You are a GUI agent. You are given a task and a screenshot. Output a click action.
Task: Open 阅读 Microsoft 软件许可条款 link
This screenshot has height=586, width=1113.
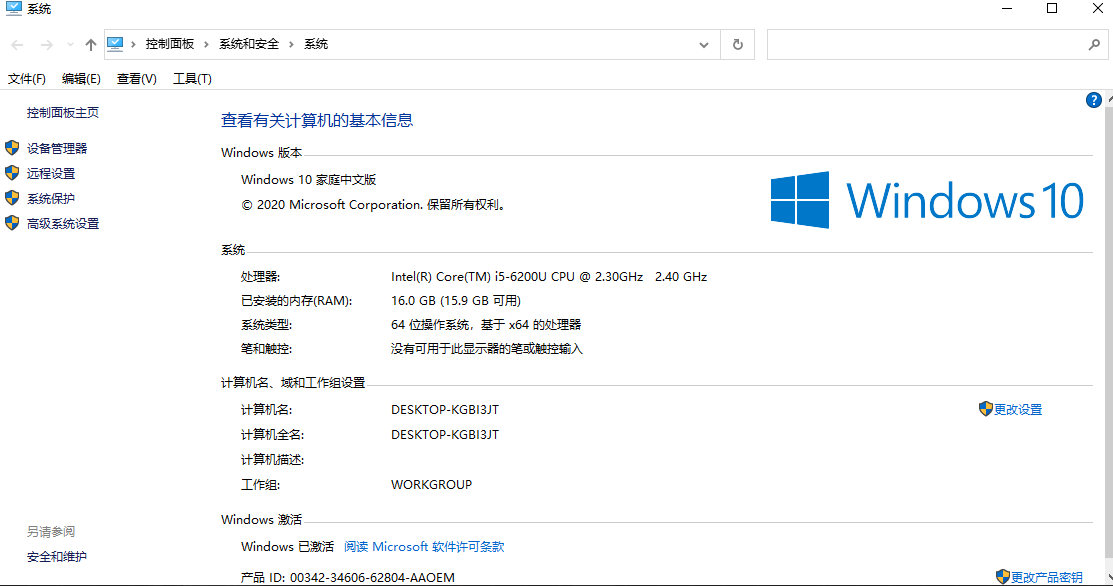click(424, 546)
